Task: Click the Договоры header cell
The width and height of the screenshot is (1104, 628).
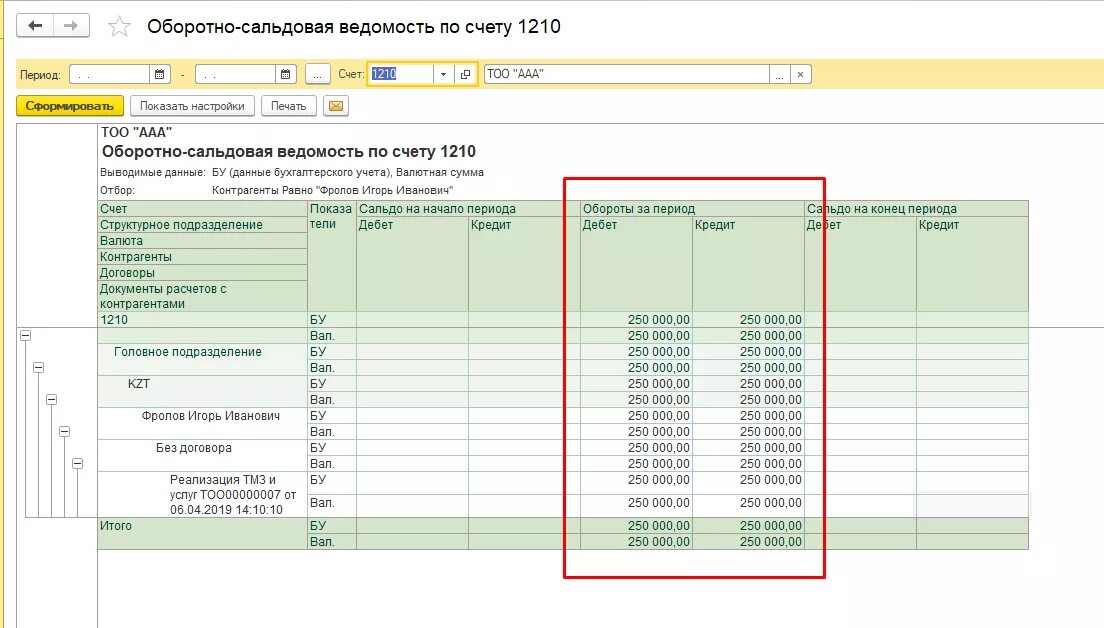Action: tap(203, 272)
